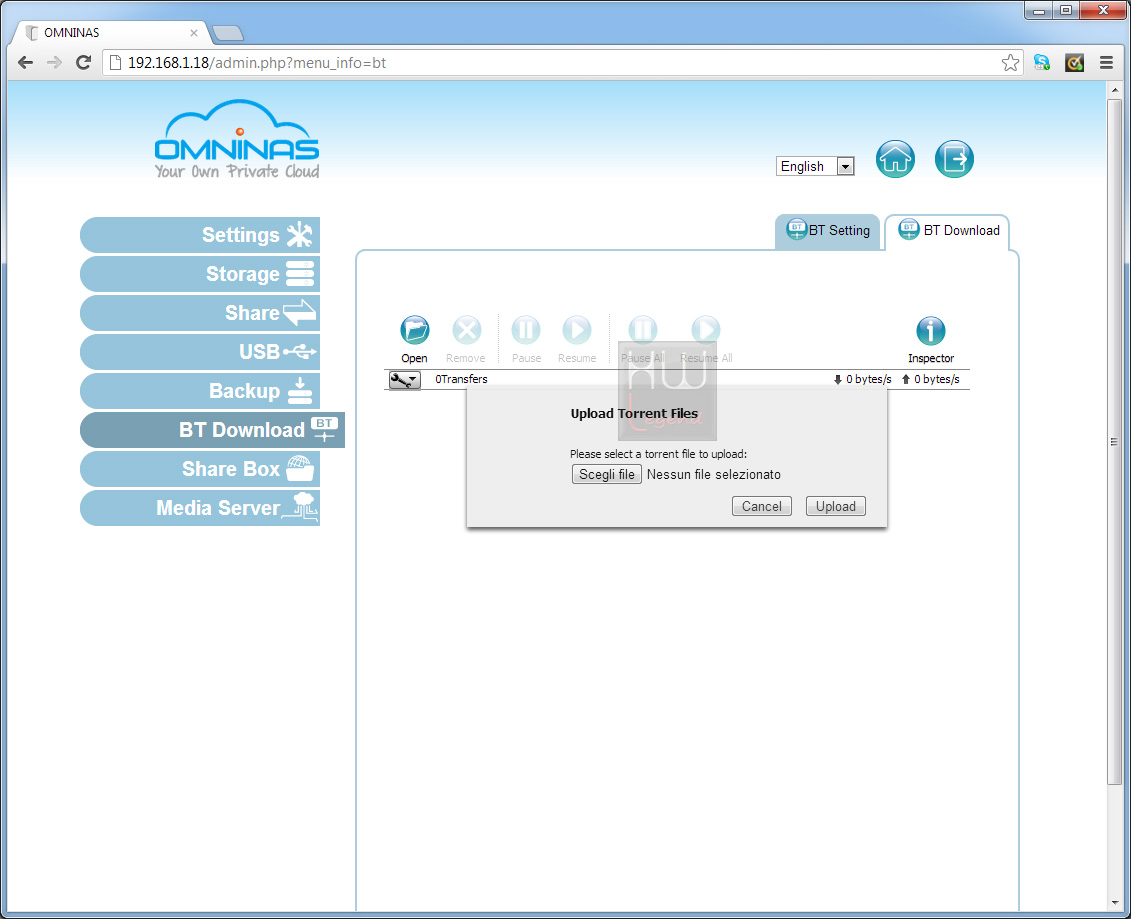Open the Settings sidebar menu
The image size is (1131, 919).
[200, 235]
